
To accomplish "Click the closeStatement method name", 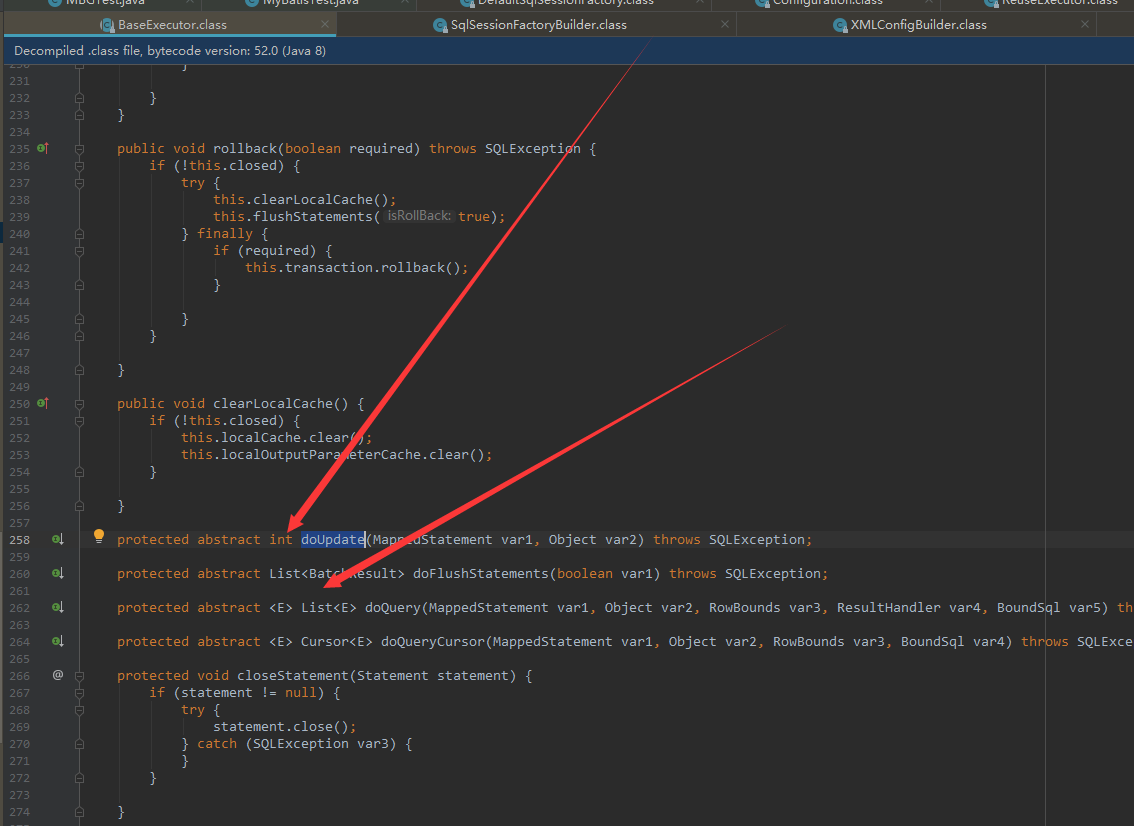I will pyautogui.click(x=293, y=676).
